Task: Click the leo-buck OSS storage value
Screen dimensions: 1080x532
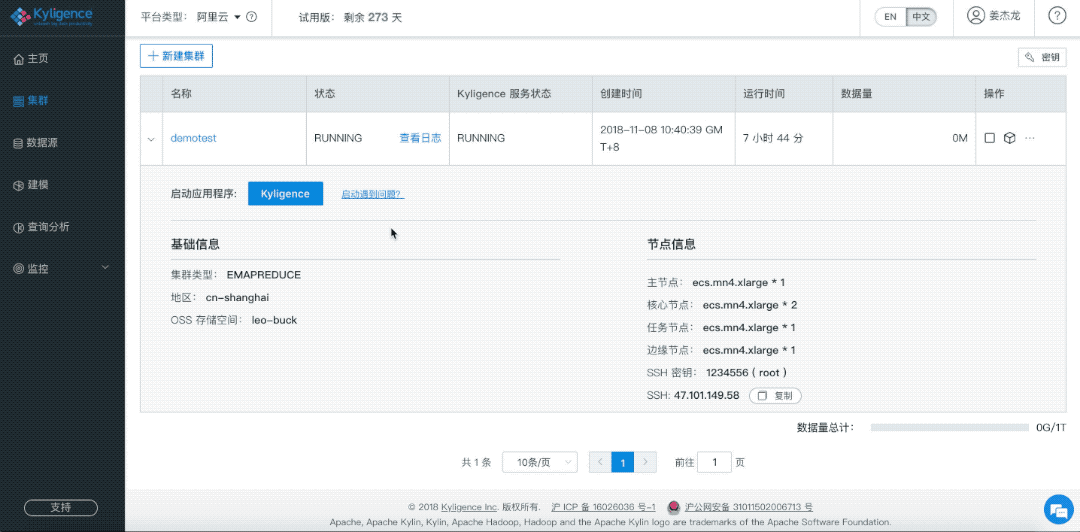Action: 274,320
